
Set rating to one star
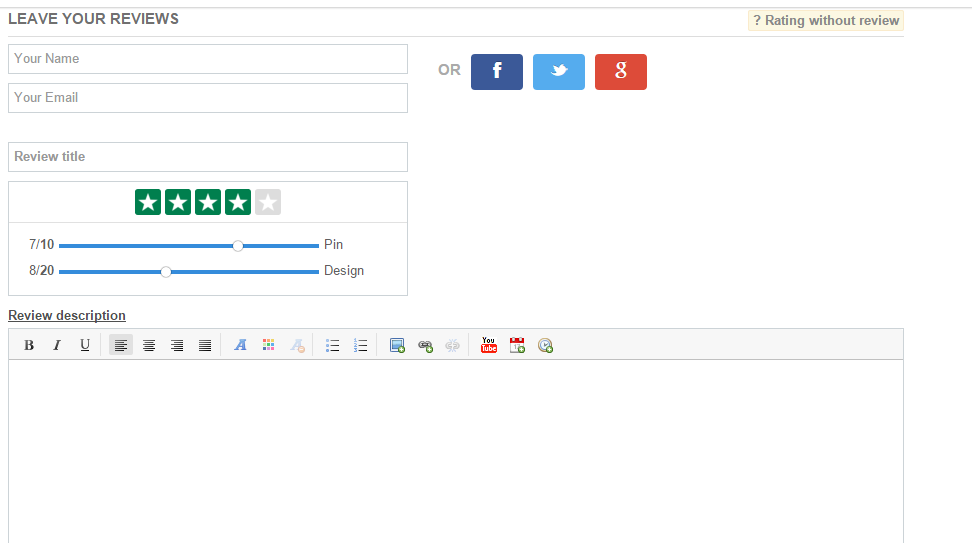point(148,202)
